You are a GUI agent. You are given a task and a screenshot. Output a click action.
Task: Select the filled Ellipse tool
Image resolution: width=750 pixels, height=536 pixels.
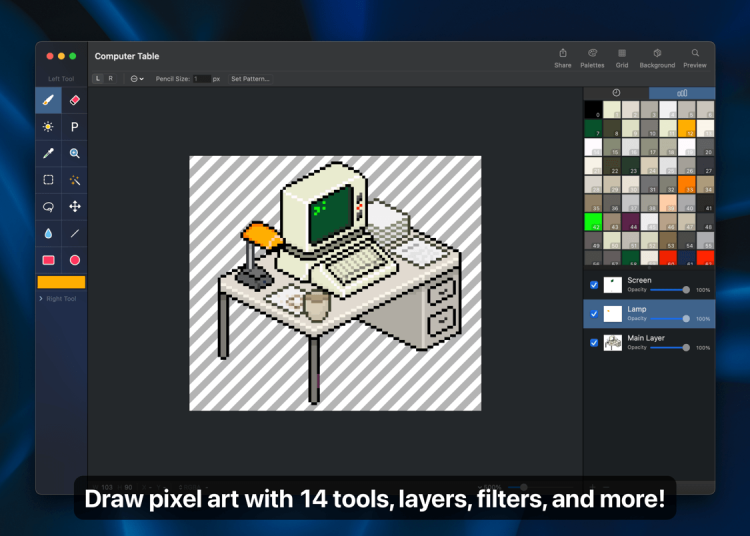click(75, 260)
